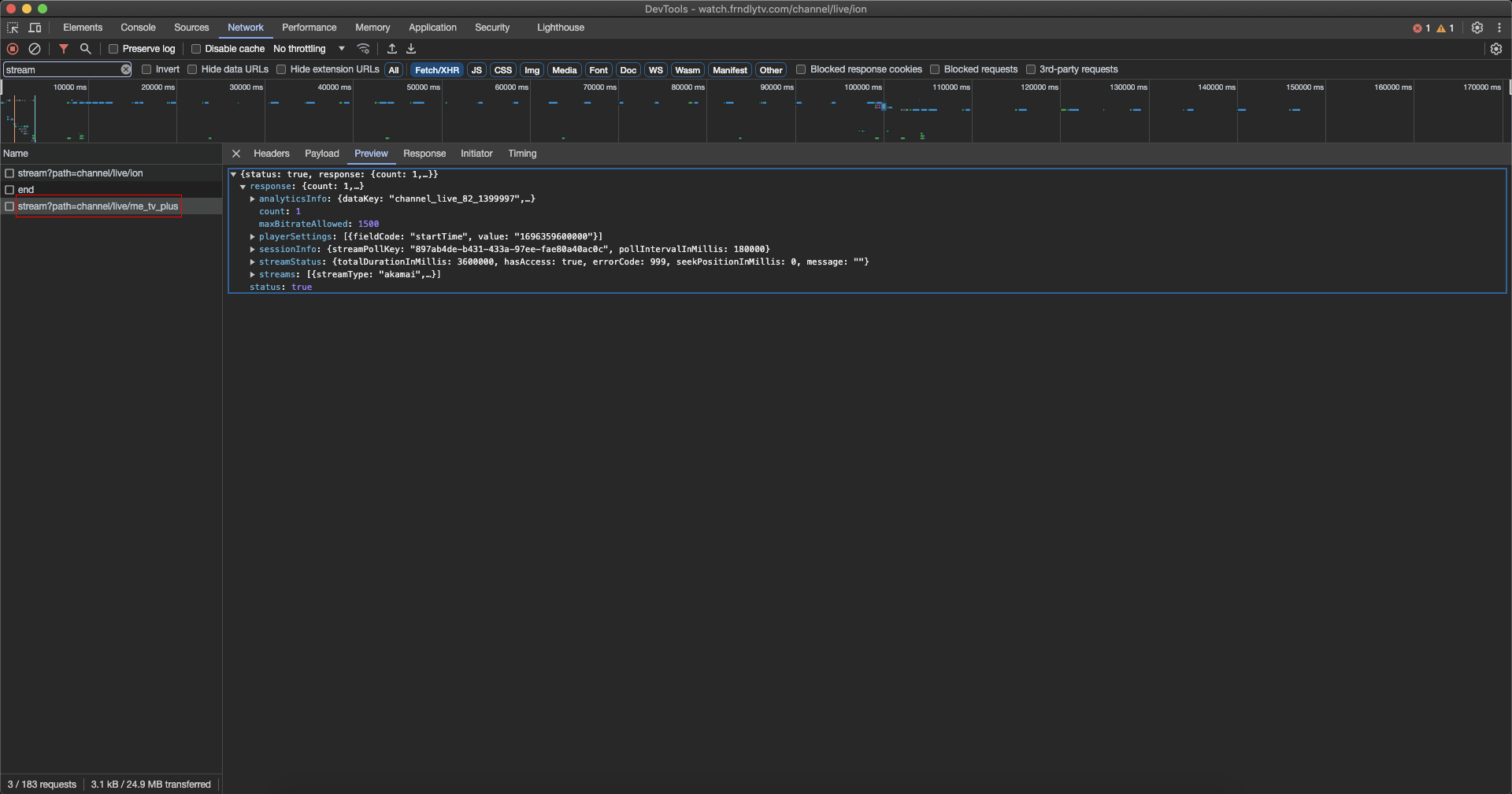Switch to the Console panel tab
1512x794 pixels.
click(138, 28)
